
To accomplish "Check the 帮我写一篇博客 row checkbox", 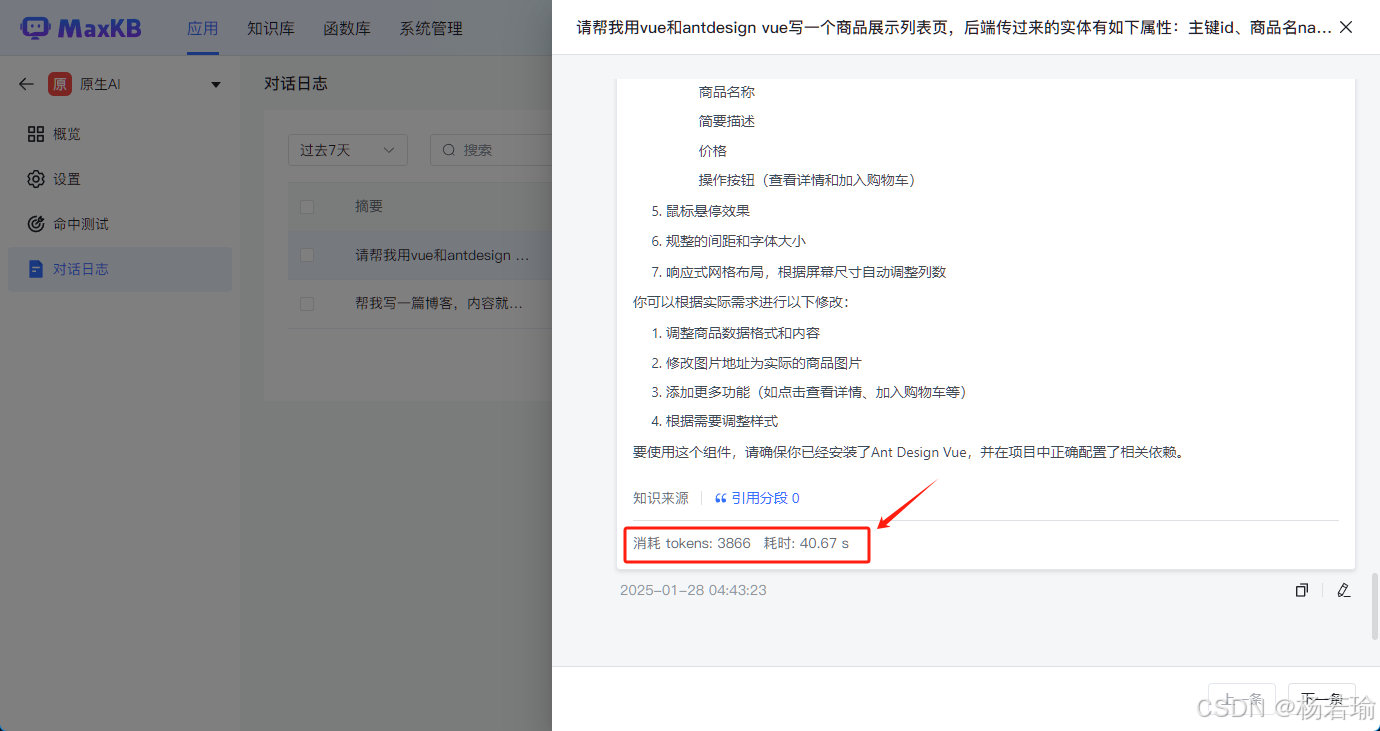I will coord(307,303).
